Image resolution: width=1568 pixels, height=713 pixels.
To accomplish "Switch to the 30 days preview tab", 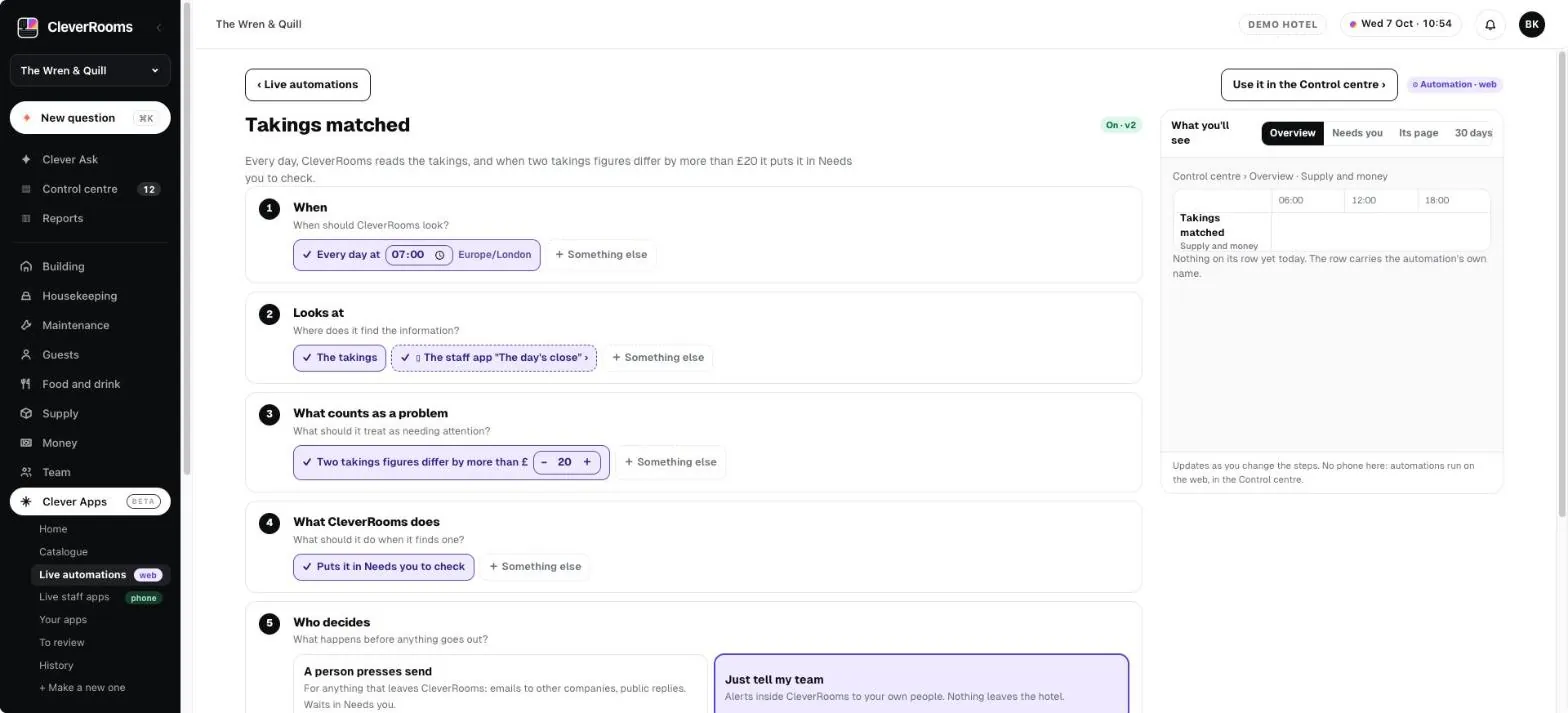I will [1472, 134].
